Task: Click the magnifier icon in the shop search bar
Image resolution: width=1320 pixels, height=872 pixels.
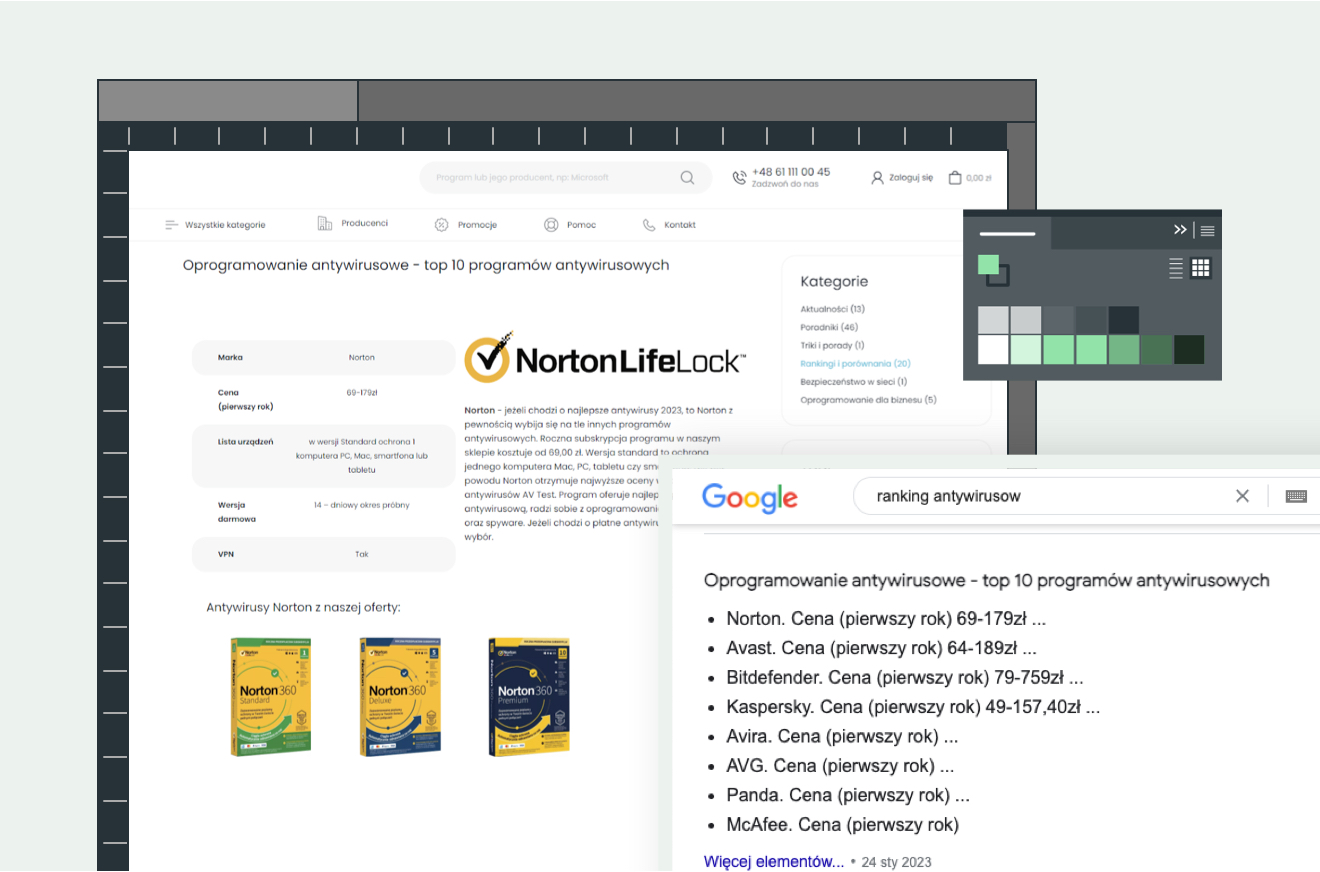Action: pyautogui.click(x=687, y=178)
